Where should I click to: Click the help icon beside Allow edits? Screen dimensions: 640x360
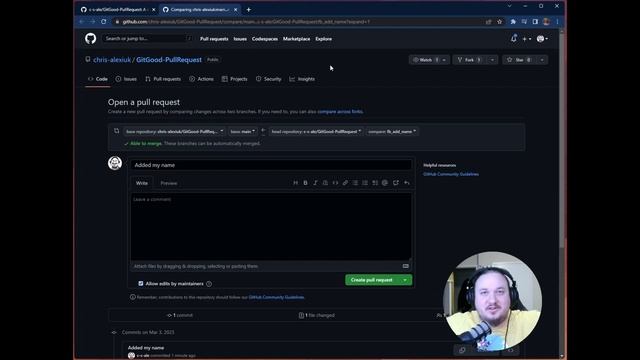tap(209, 284)
